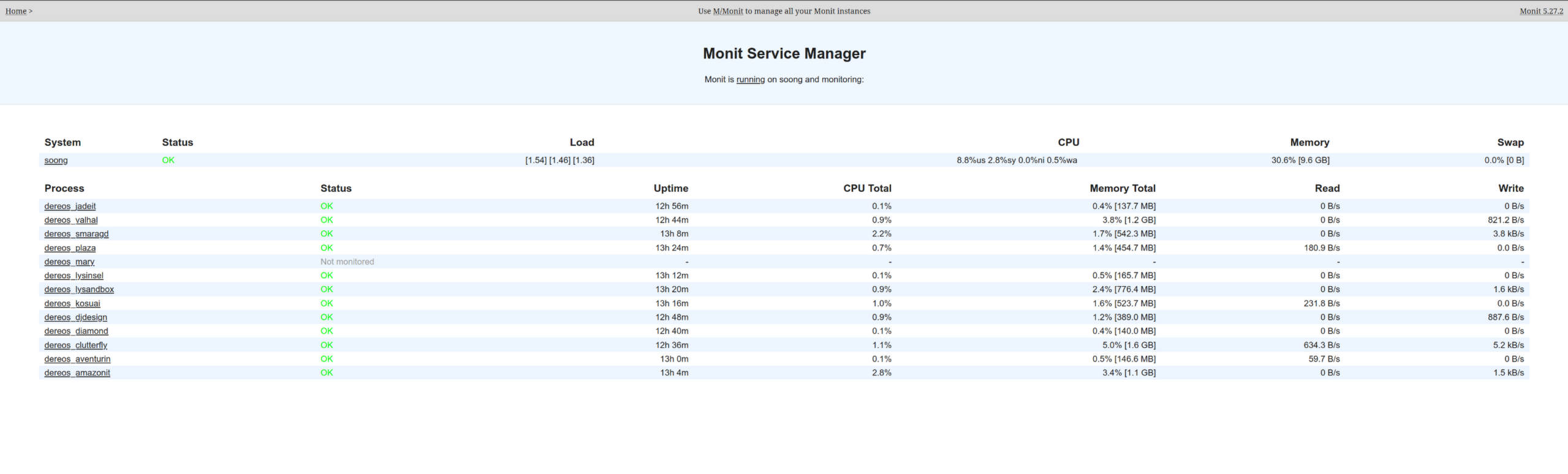Image resolution: width=1568 pixels, height=474 pixels.
Task: Click swap value 0.0% [0 B]
Action: coord(1504,160)
